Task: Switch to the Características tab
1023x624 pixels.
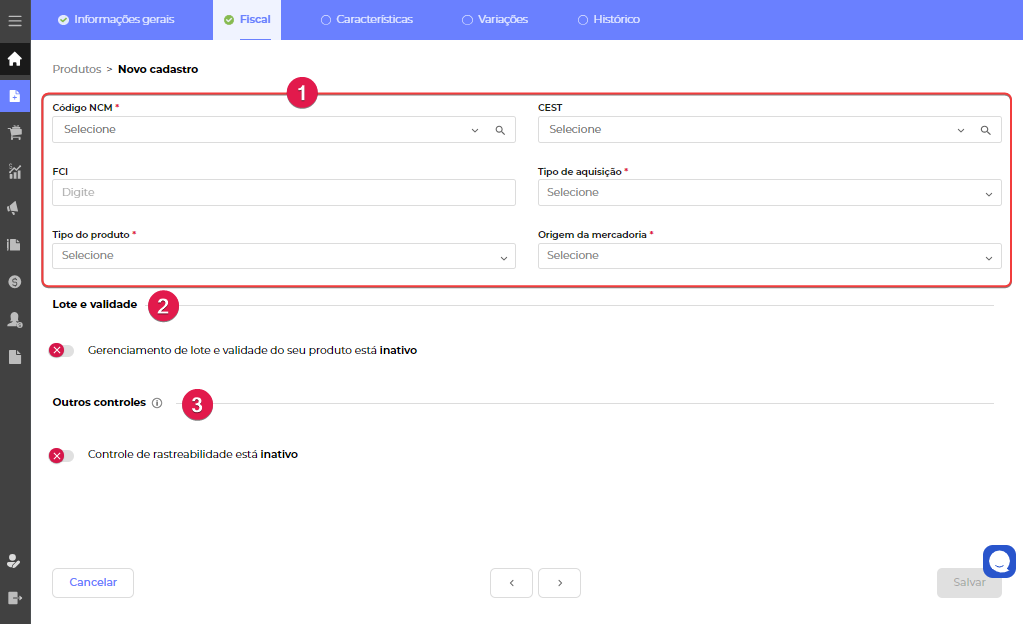Action: 366,20
